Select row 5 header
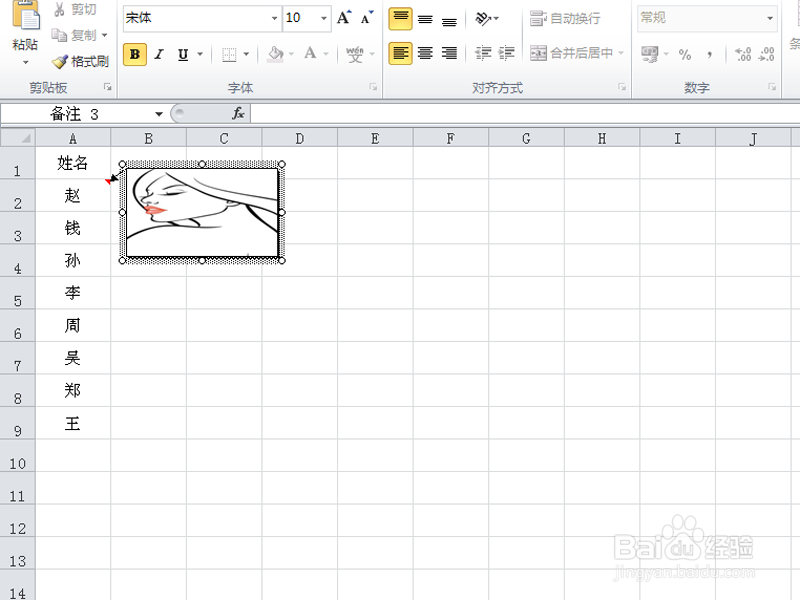The image size is (800, 600). [x=18, y=293]
